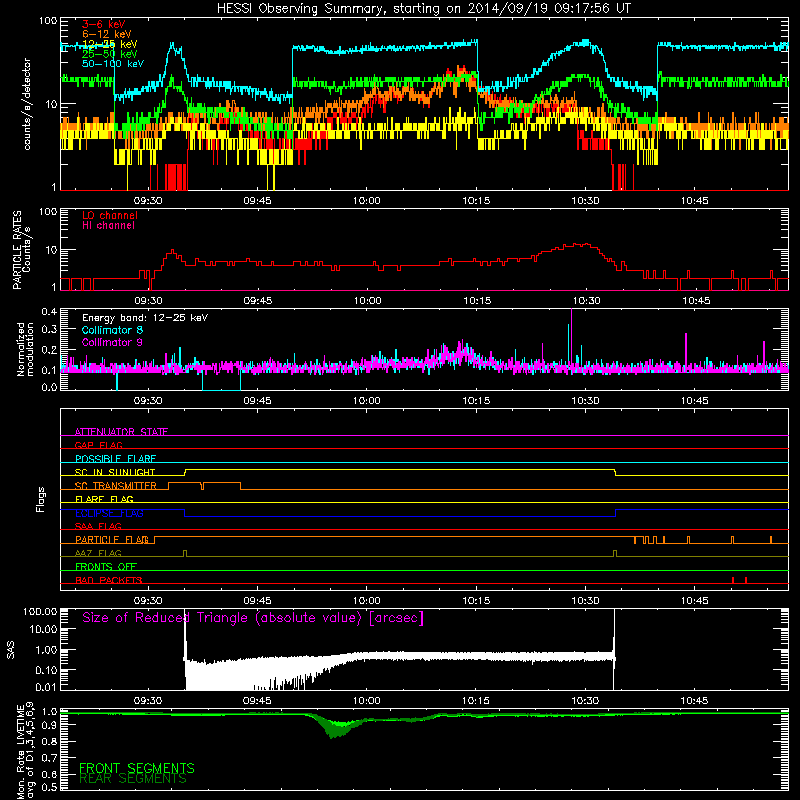Viewport: 800px width, 800px height.
Task: Click the FRONTS_OFF flag label
Action: tap(106, 567)
